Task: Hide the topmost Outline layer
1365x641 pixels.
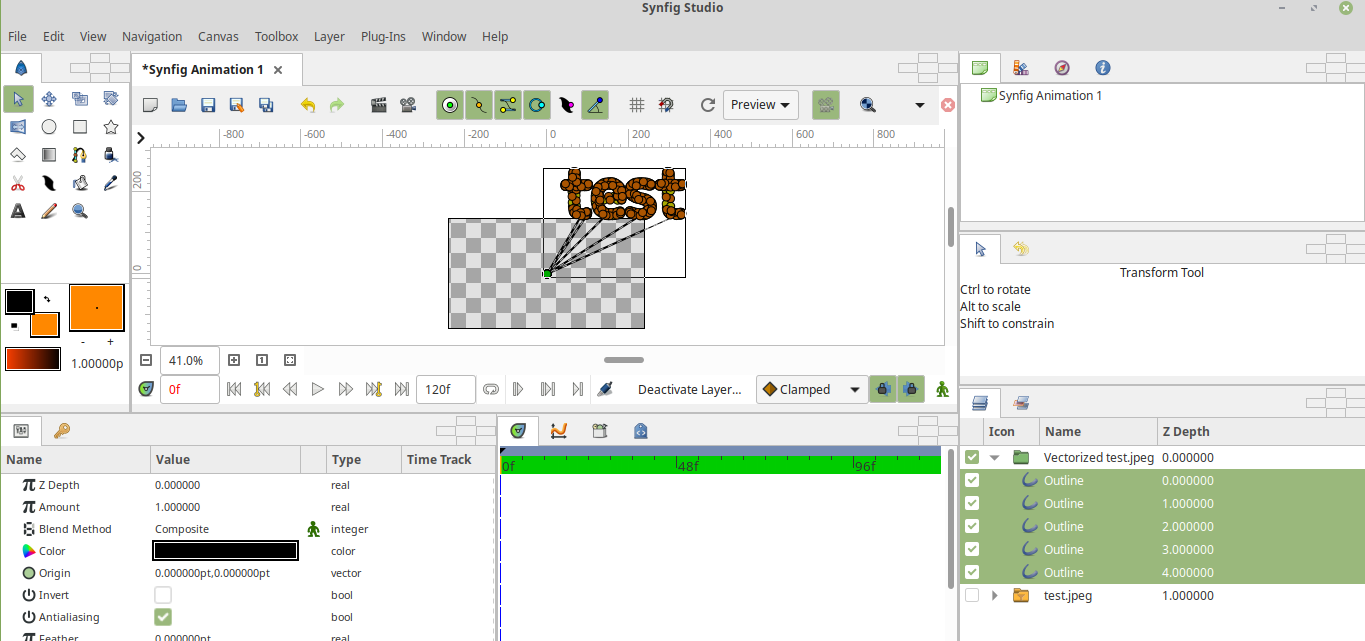Action: pyautogui.click(x=971, y=480)
